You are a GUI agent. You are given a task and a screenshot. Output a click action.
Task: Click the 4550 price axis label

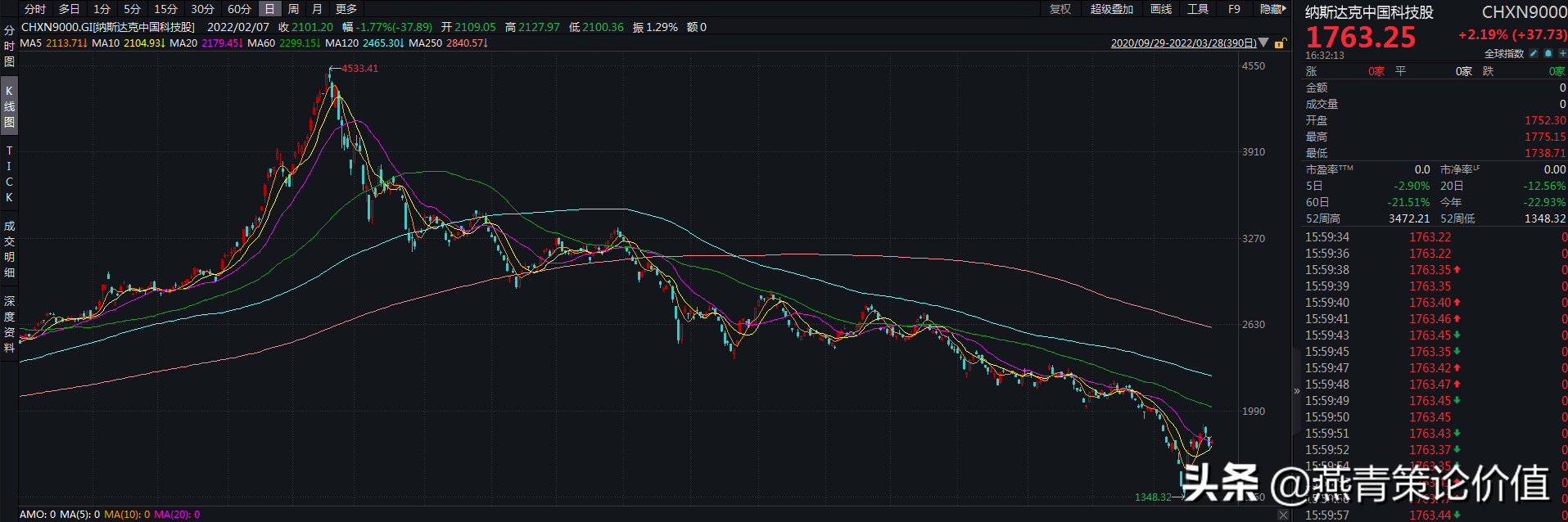[1254, 66]
